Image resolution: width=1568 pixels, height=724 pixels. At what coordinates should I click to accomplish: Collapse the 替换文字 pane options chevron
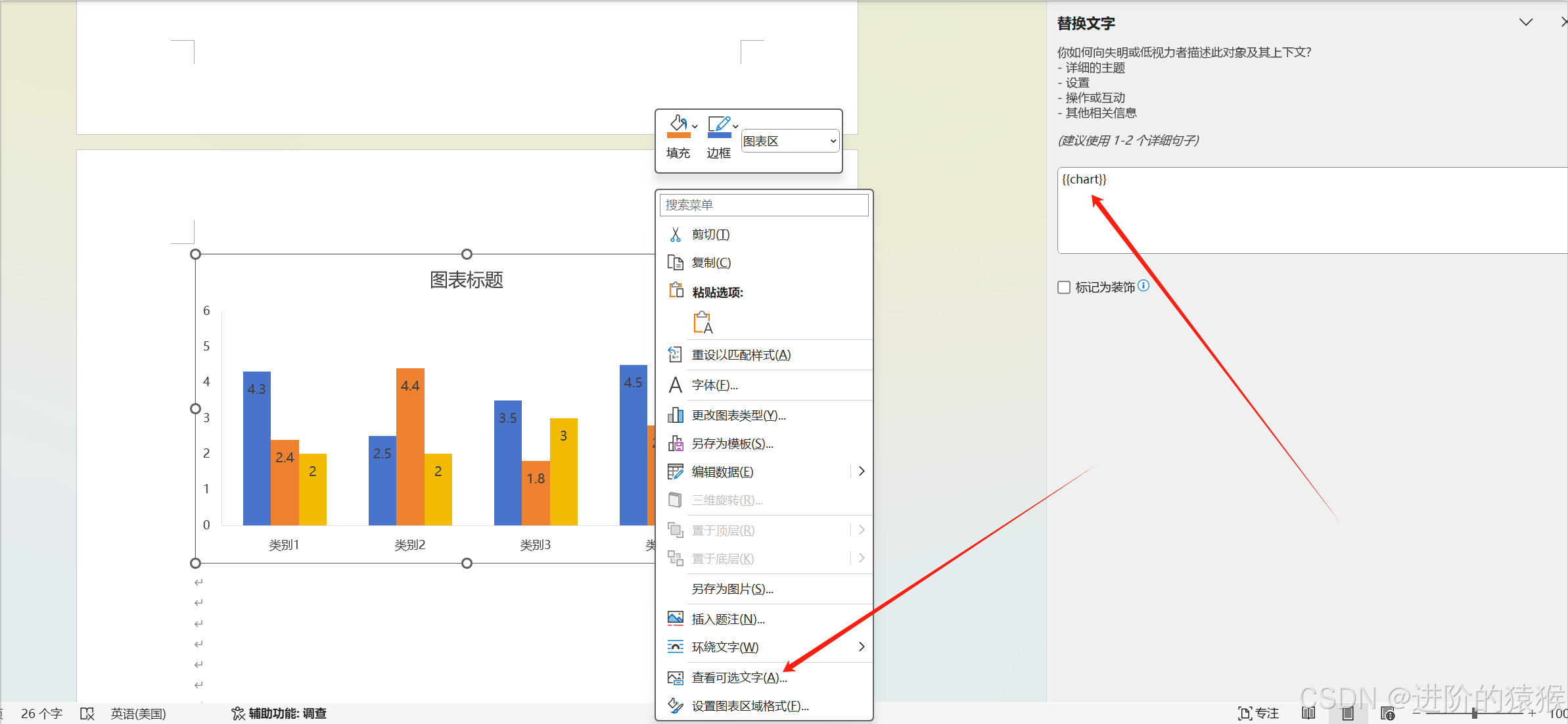pos(1526,22)
